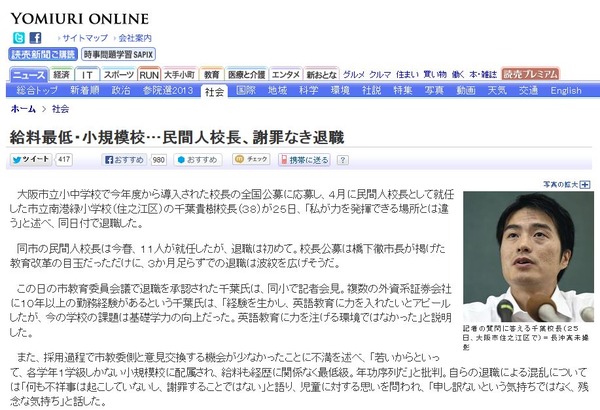The image size is (600, 410).
Task: Go to 環境 in the blue submenu
Action: (340, 90)
